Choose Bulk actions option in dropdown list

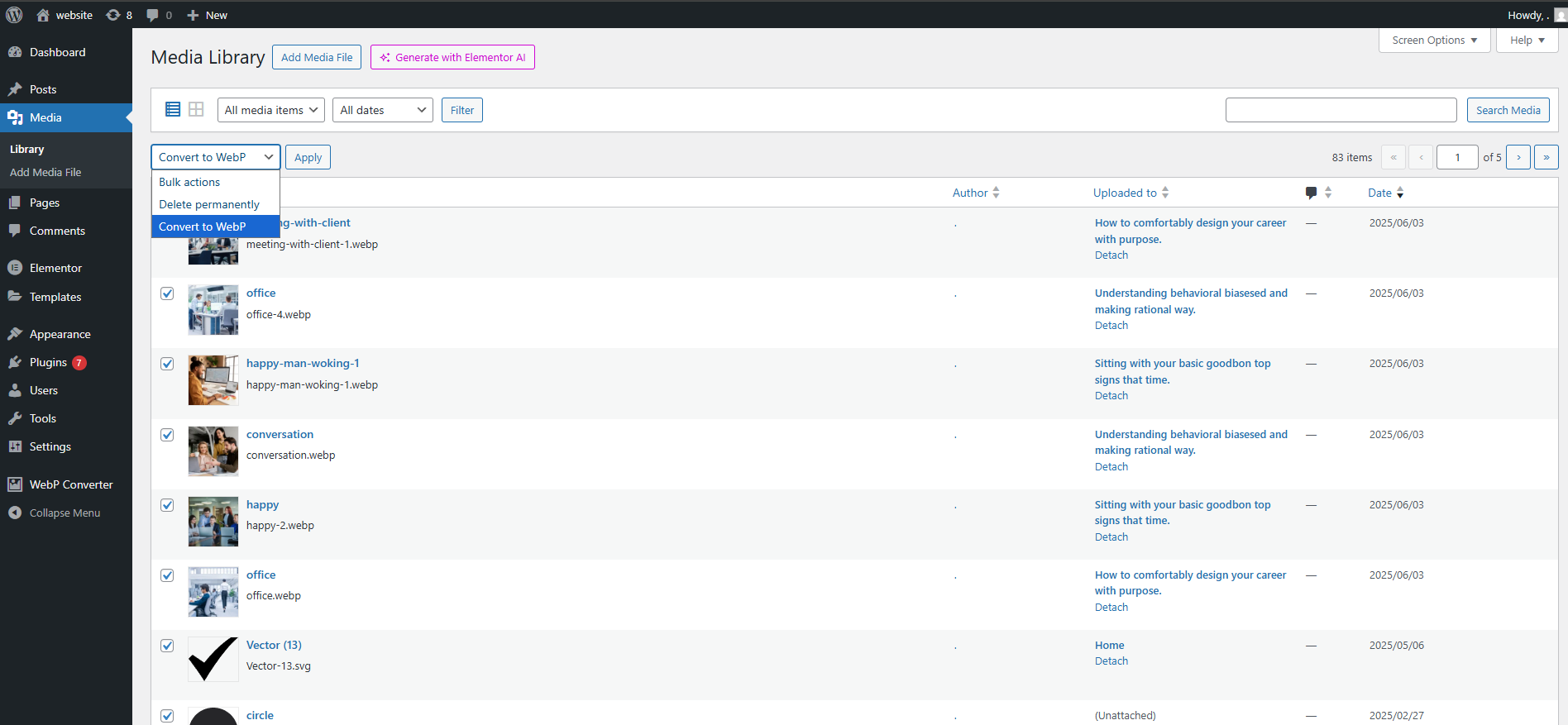point(216,182)
